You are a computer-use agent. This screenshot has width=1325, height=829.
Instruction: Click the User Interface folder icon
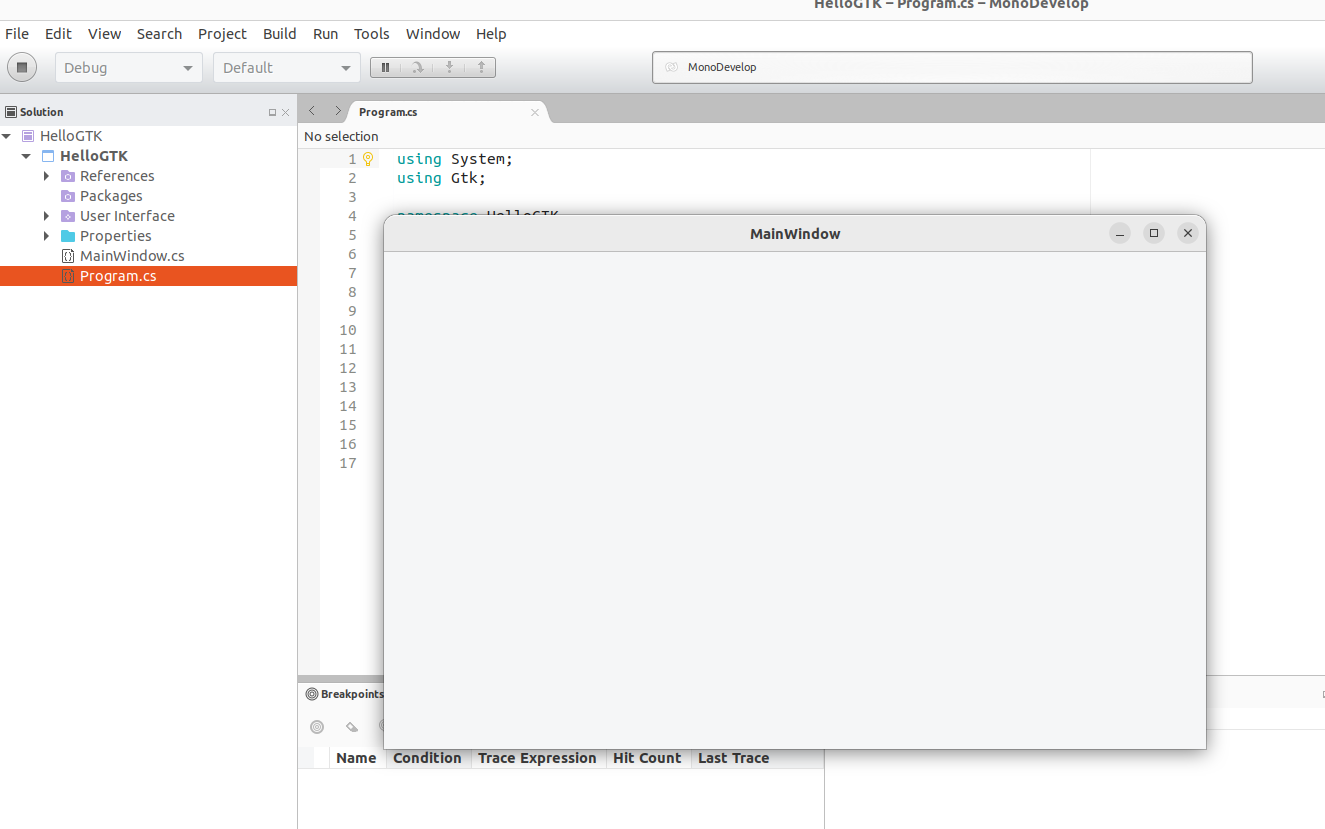(68, 216)
